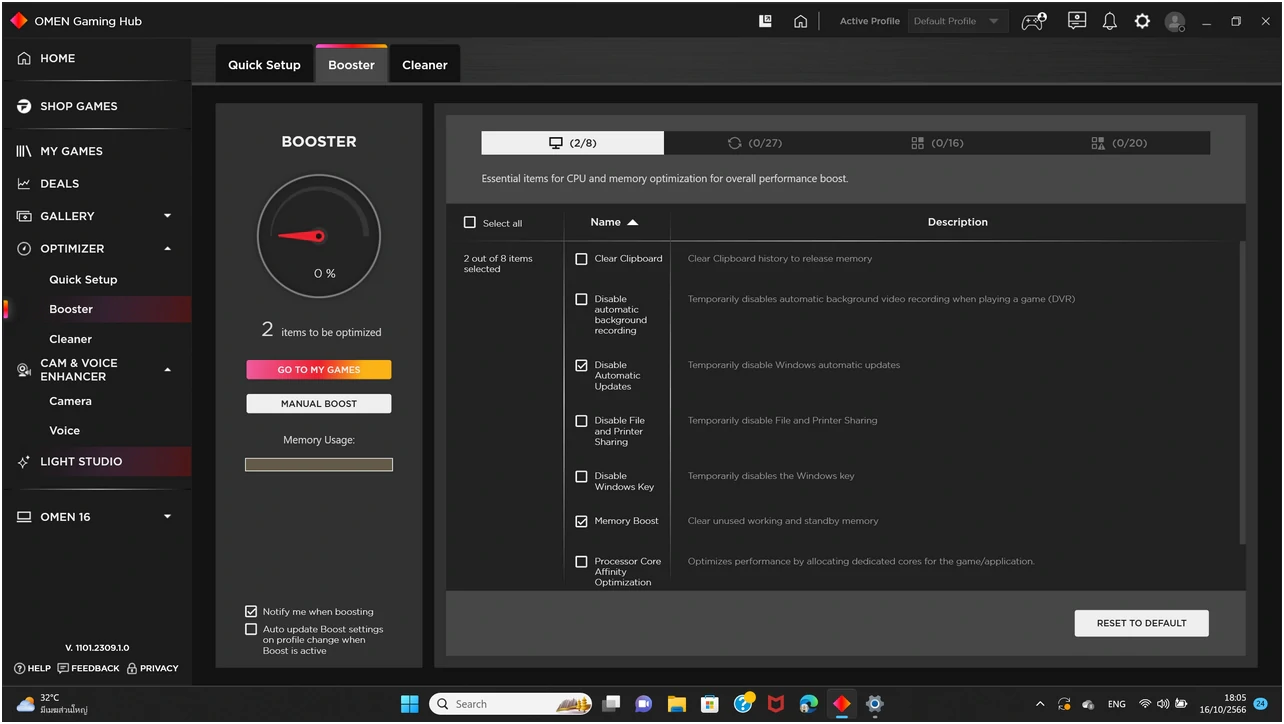The width and height of the screenshot is (1284, 724).
Task: Select Quick Setup in sidebar submenu
Action: click(x=83, y=280)
